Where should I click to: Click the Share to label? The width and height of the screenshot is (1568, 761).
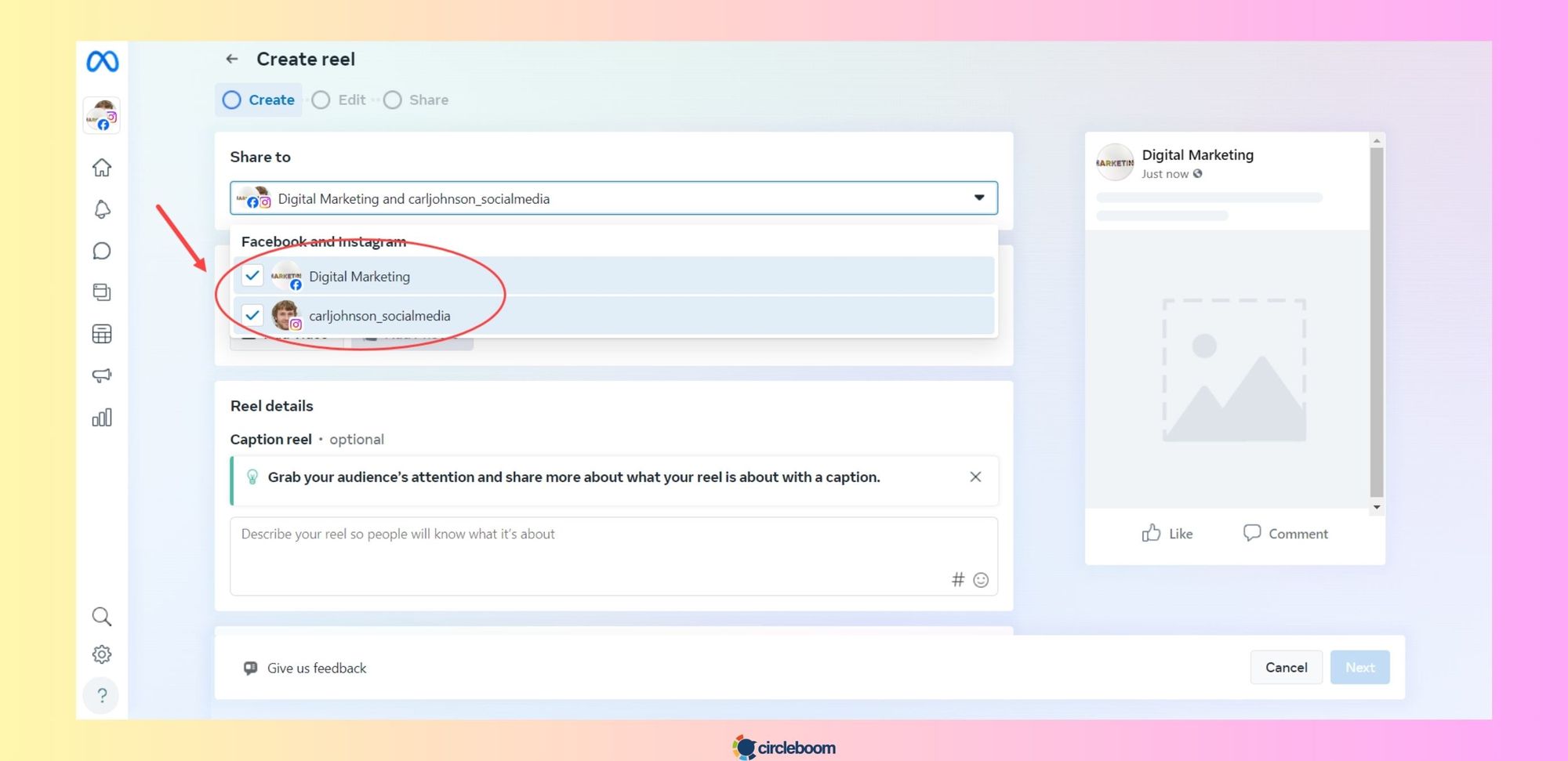click(260, 157)
